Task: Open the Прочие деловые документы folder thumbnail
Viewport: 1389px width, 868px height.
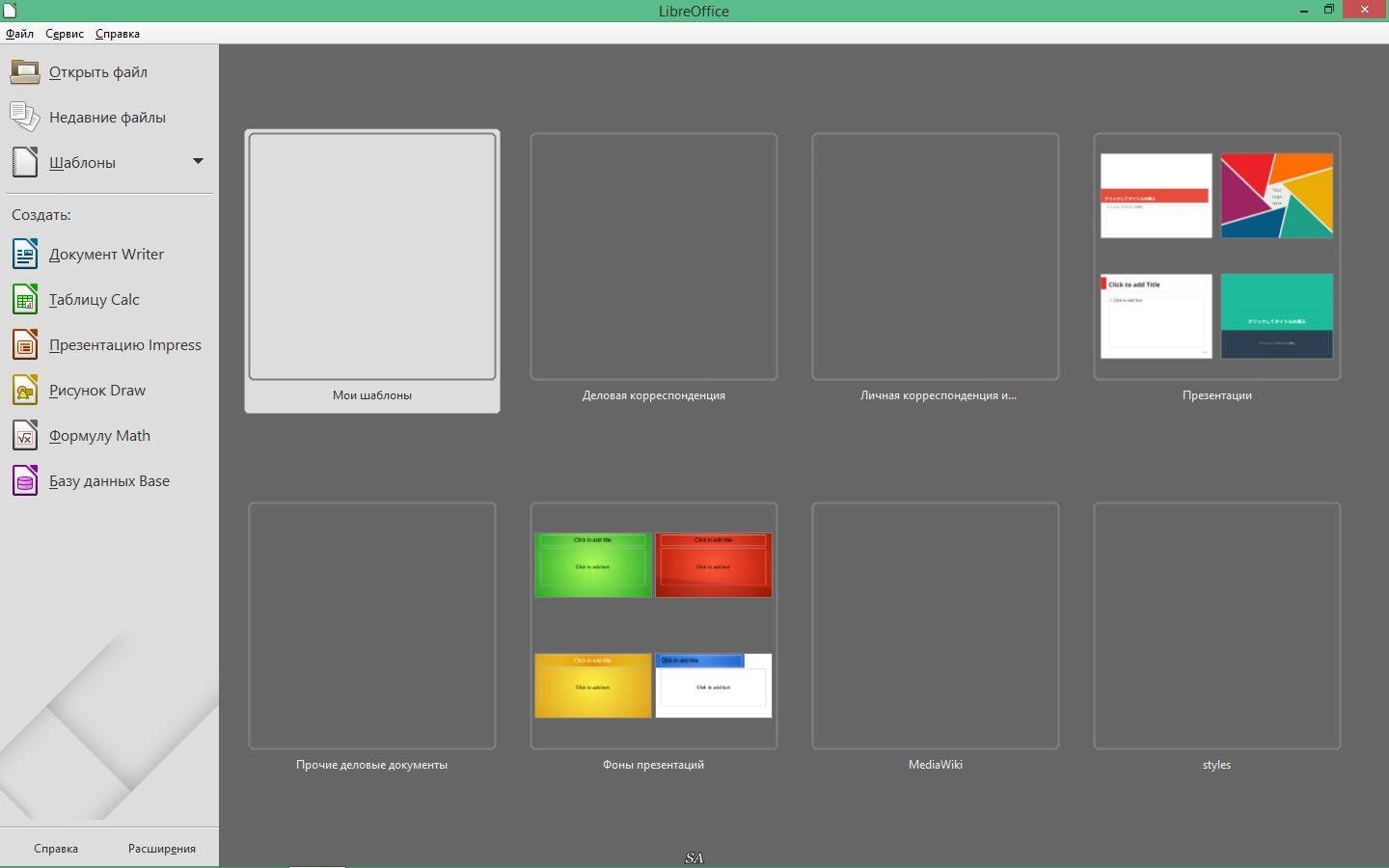Action: click(x=372, y=626)
